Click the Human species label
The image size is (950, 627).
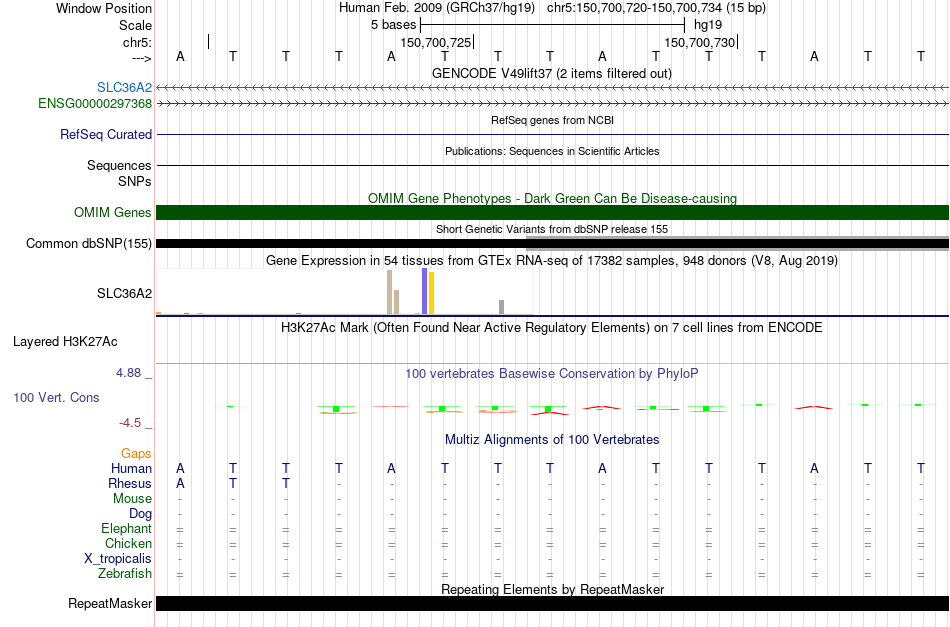(x=131, y=468)
